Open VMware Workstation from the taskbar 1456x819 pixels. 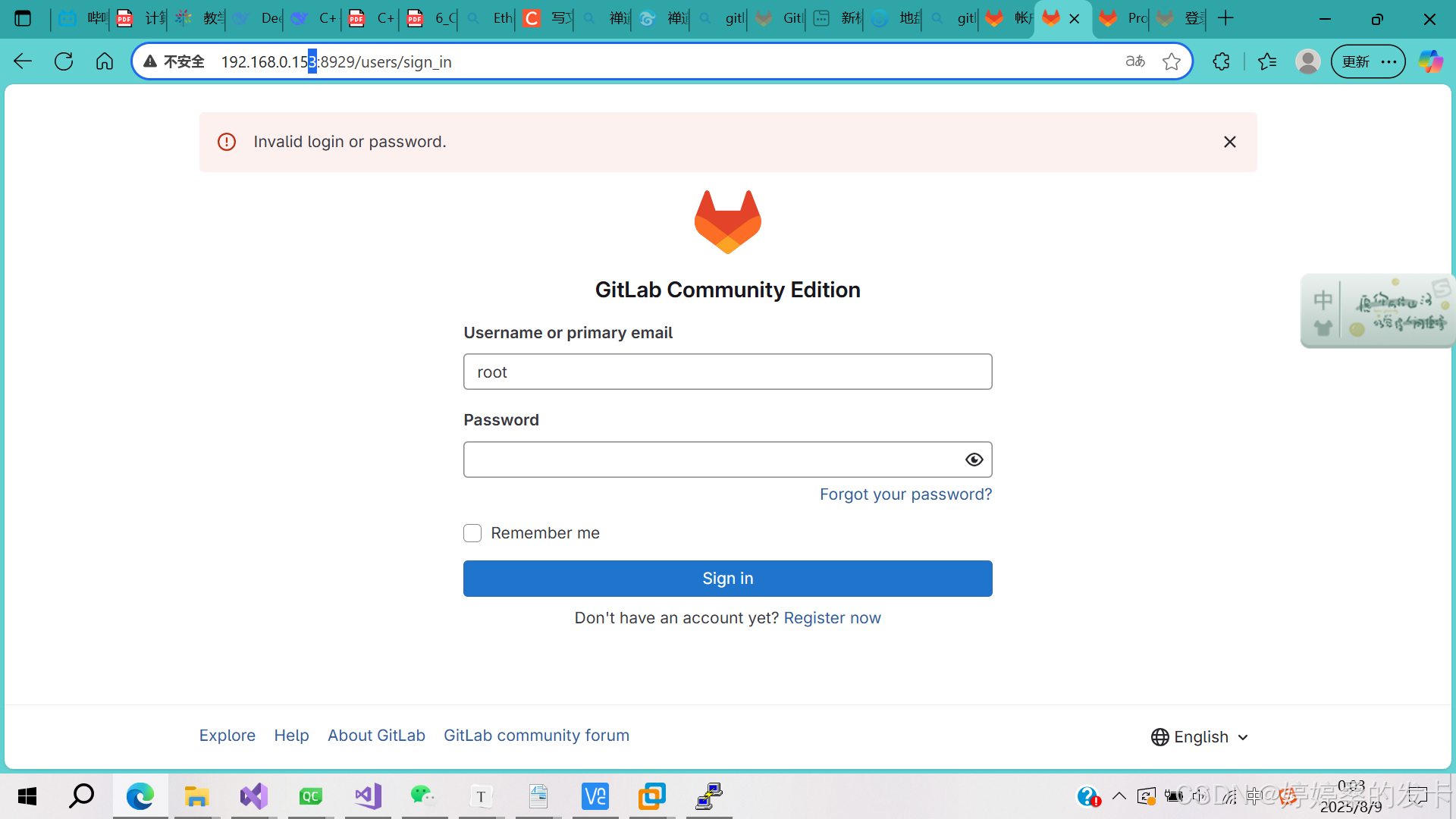pos(652,796)
